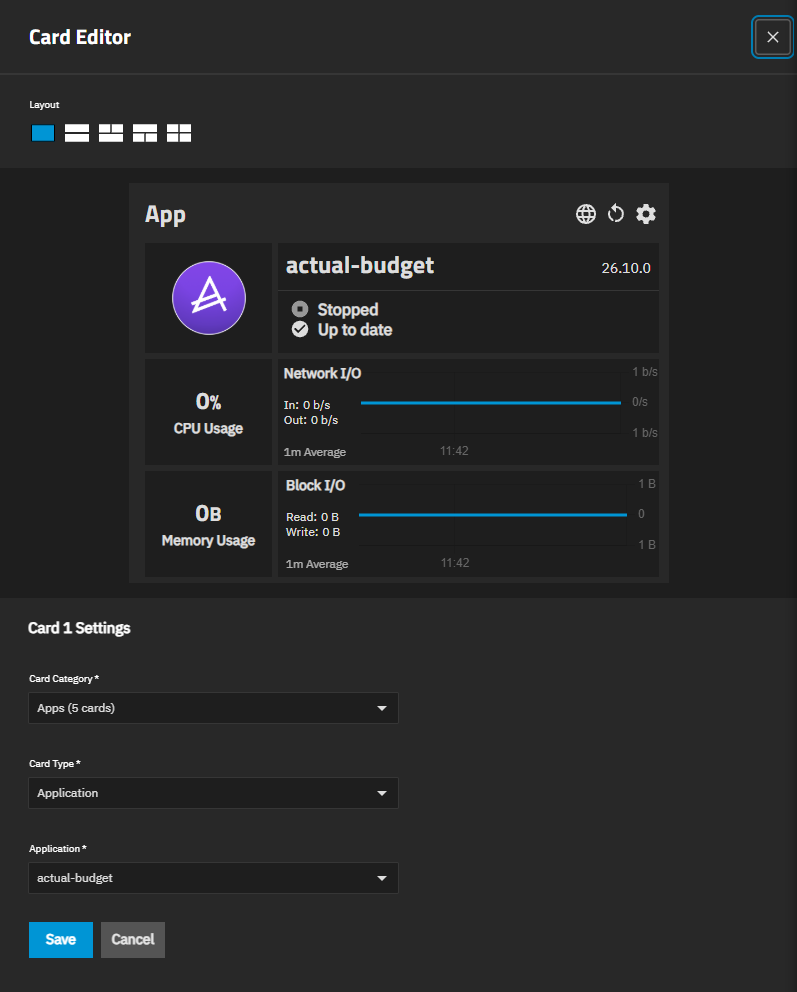Click the version number 26.10.0
The height and width of the screenshot is (992, 797).
coord(626,268)
